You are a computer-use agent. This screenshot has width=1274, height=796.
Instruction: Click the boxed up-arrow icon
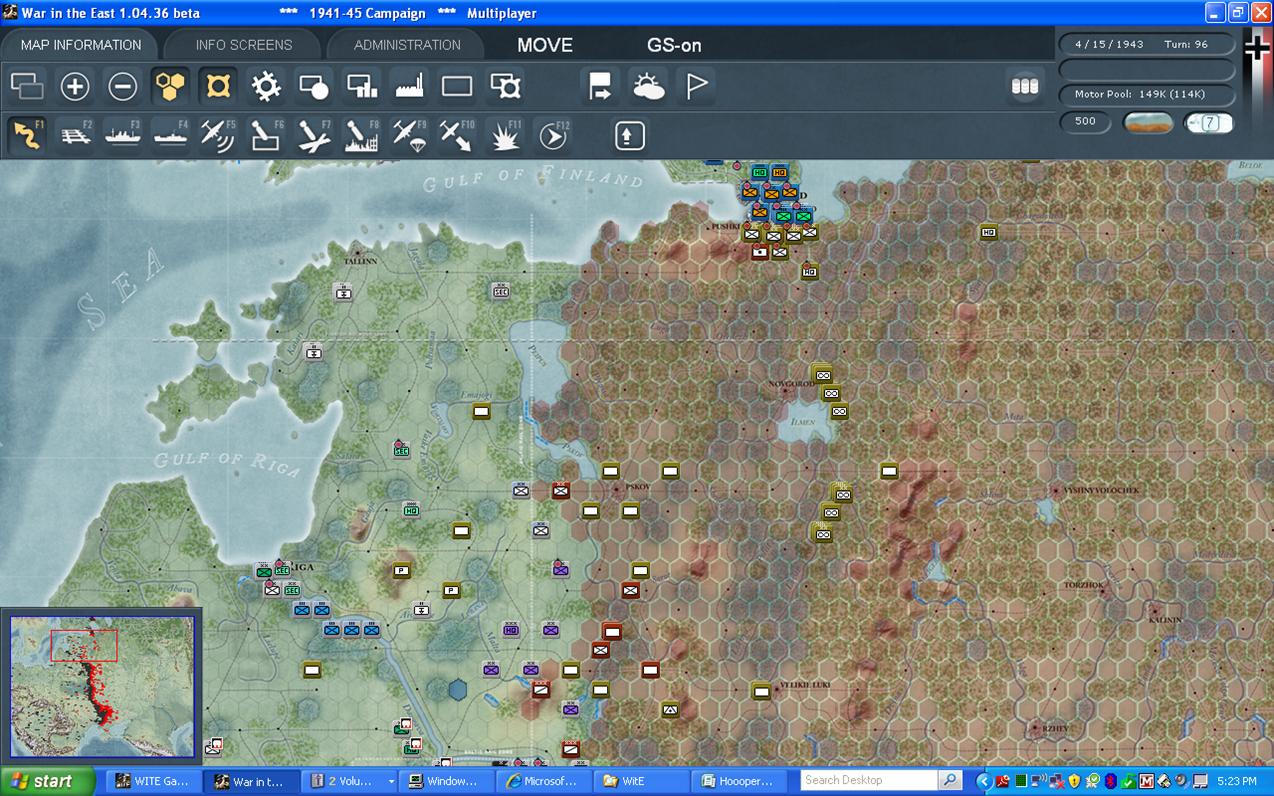(629, 135)
